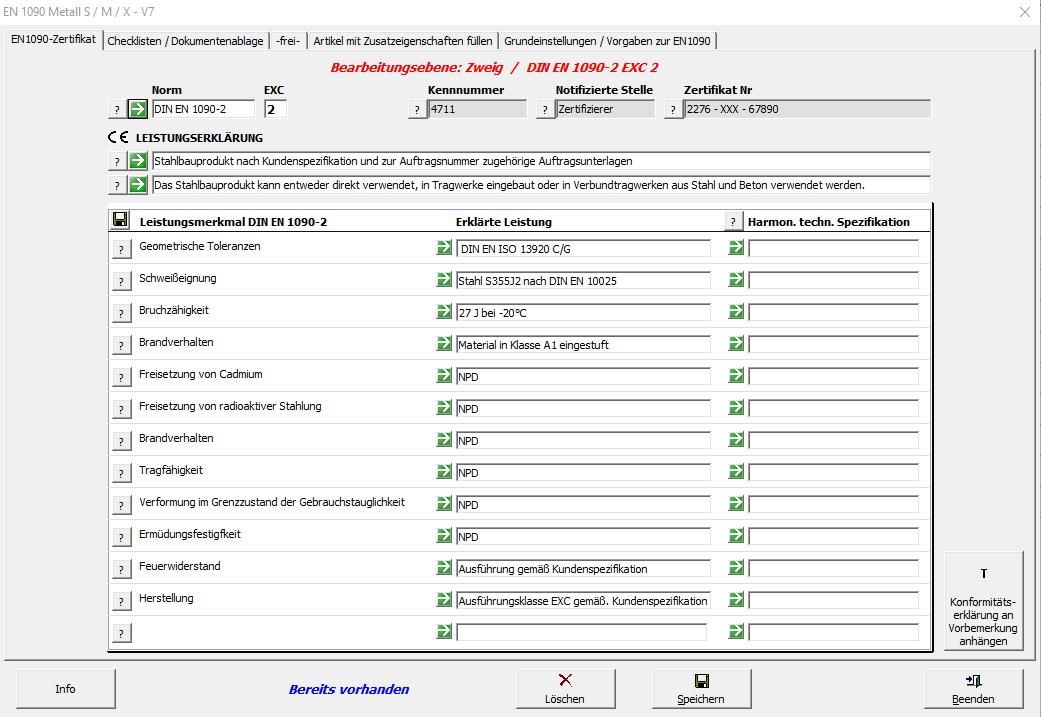This screenshot has width=1041, height=717.
Task: Open help for Bruchzähigkeit row
Action: pos(121,313)
